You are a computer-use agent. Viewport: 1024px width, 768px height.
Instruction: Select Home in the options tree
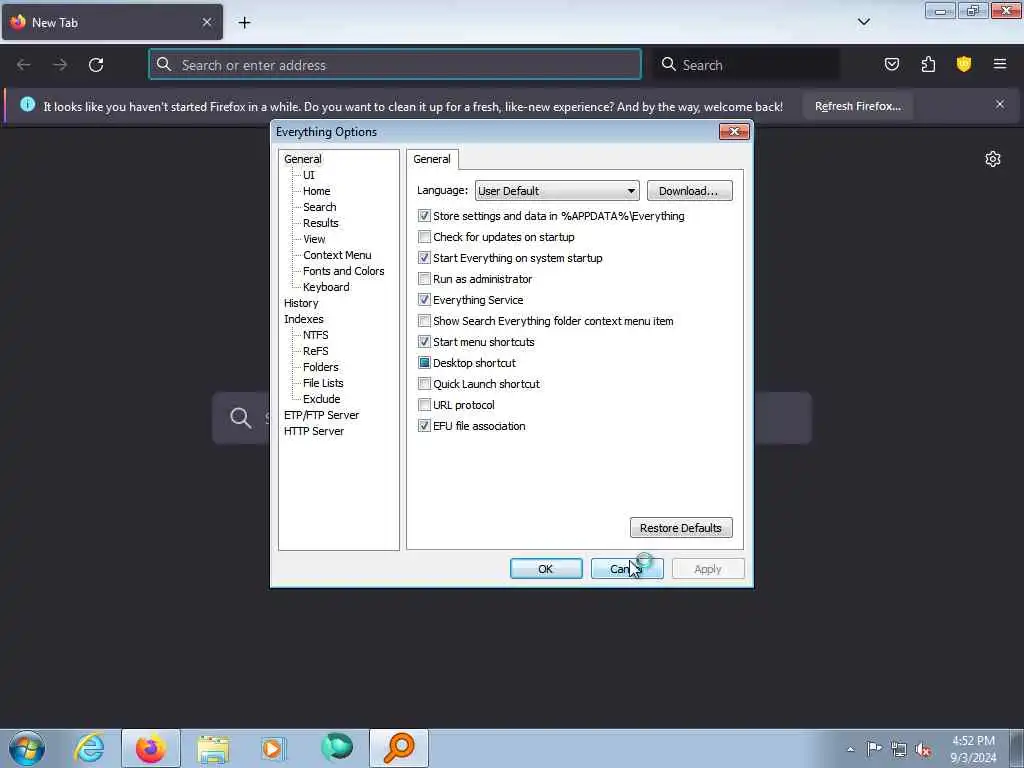(317, 191)
